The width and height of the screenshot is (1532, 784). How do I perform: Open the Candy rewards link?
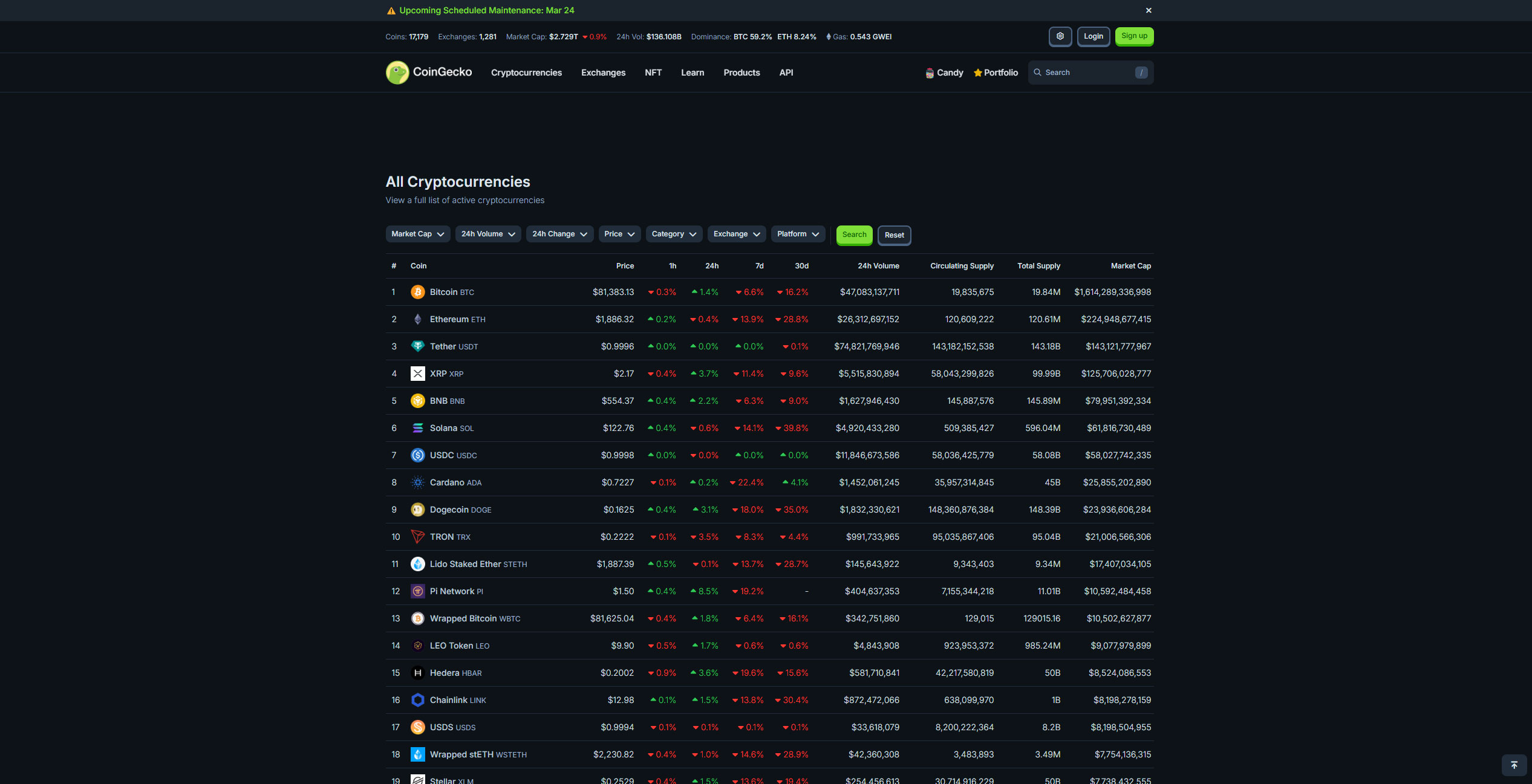[x=945, y=73]
